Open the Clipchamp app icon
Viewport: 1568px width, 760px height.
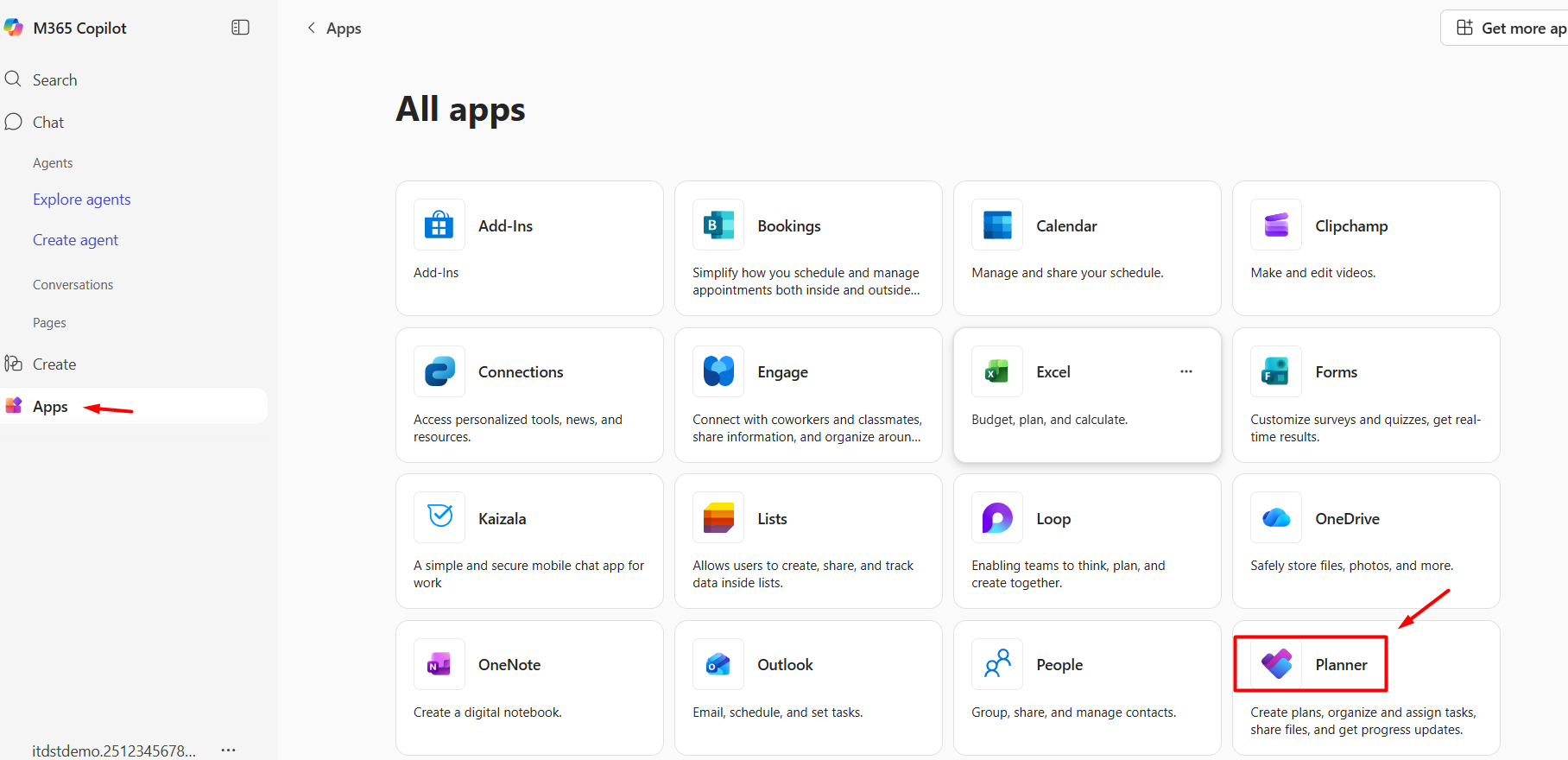[x=1276, y=225]
